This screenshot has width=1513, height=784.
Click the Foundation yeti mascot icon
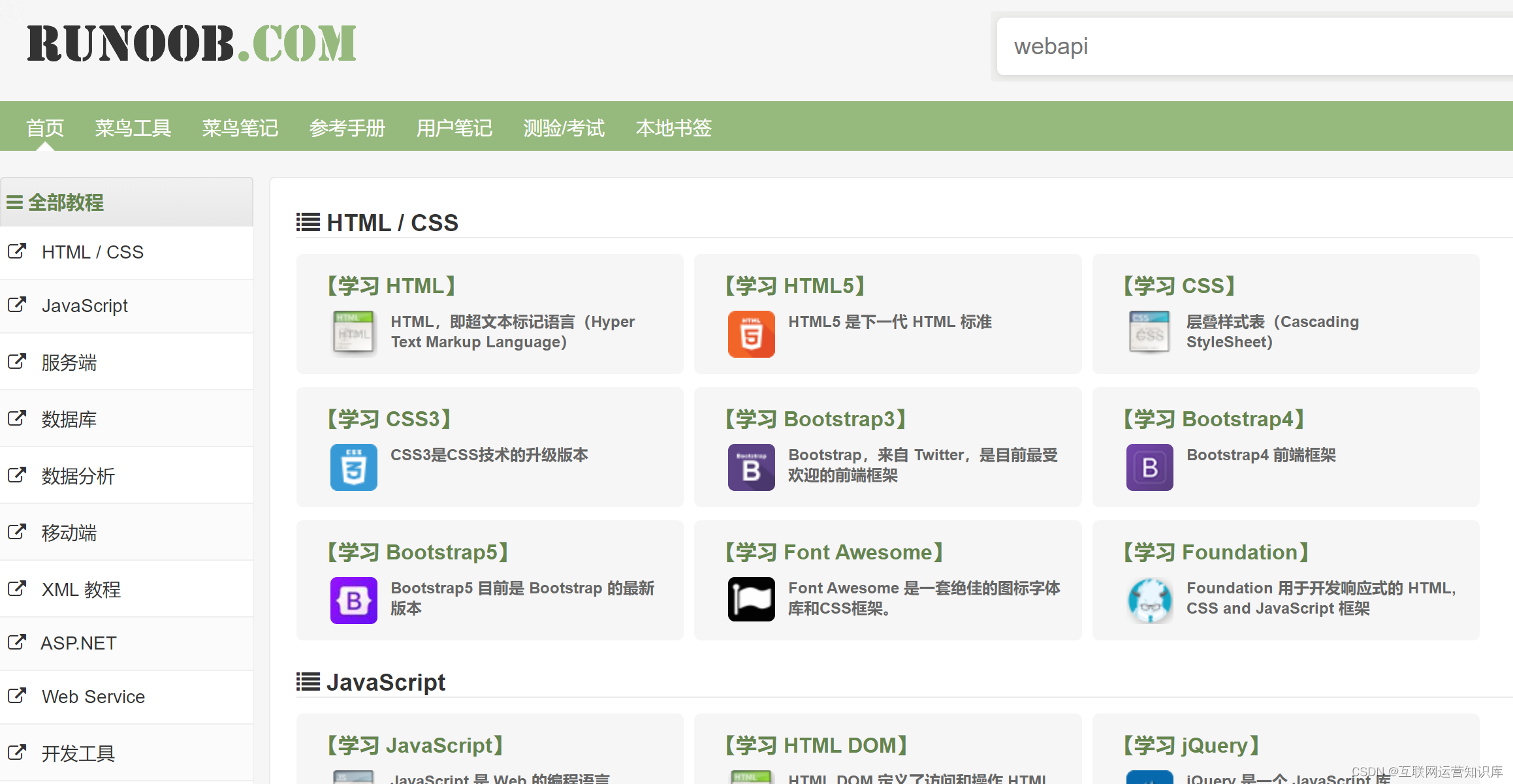[x=1149, y=600]
